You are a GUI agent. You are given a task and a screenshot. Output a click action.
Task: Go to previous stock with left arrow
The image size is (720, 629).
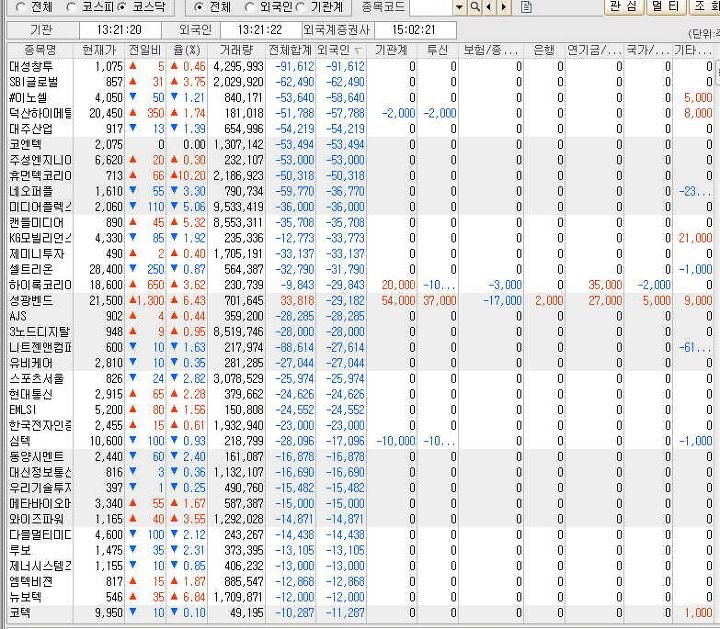(x=489, y=7)
